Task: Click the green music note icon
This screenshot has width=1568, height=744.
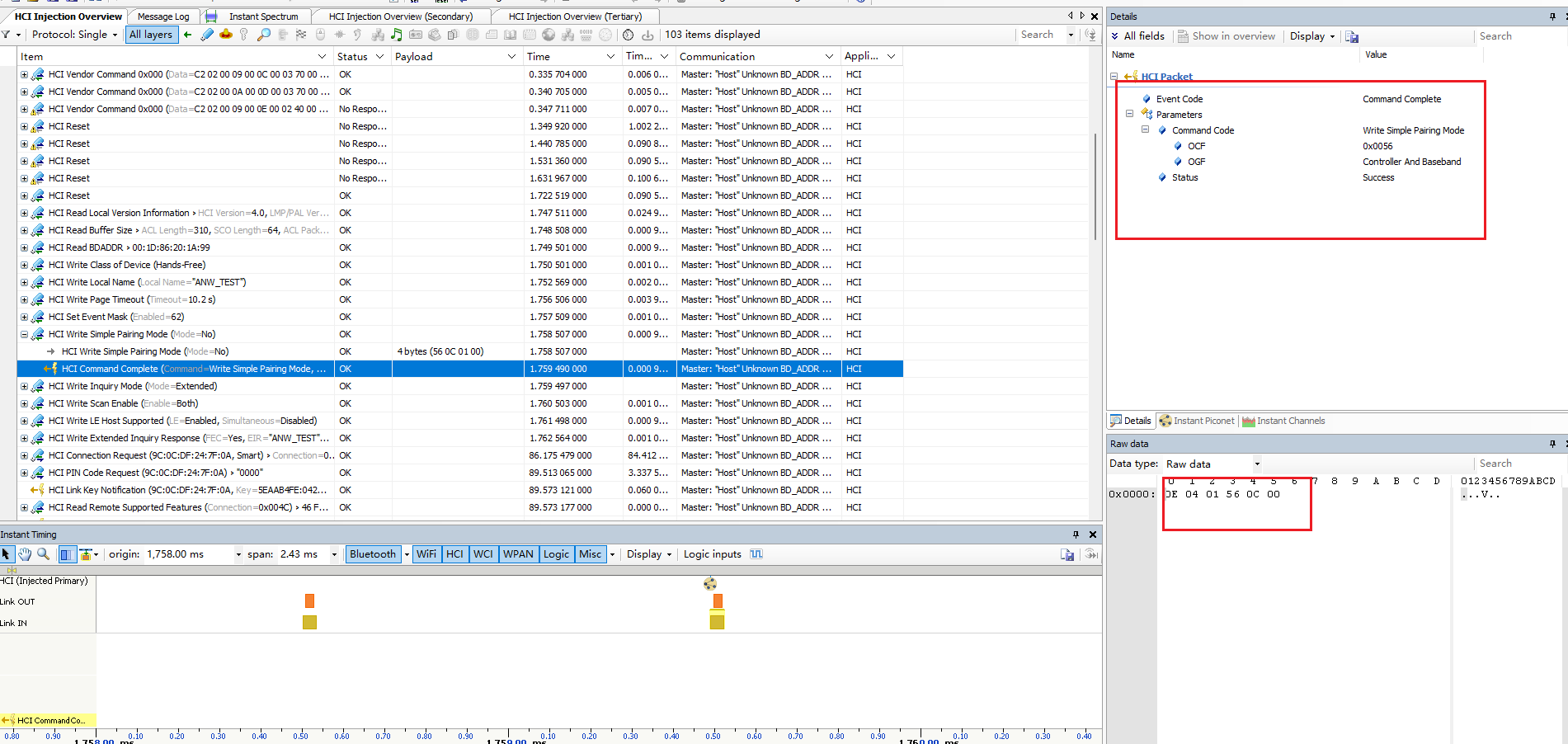Action: tap(397, 35)
